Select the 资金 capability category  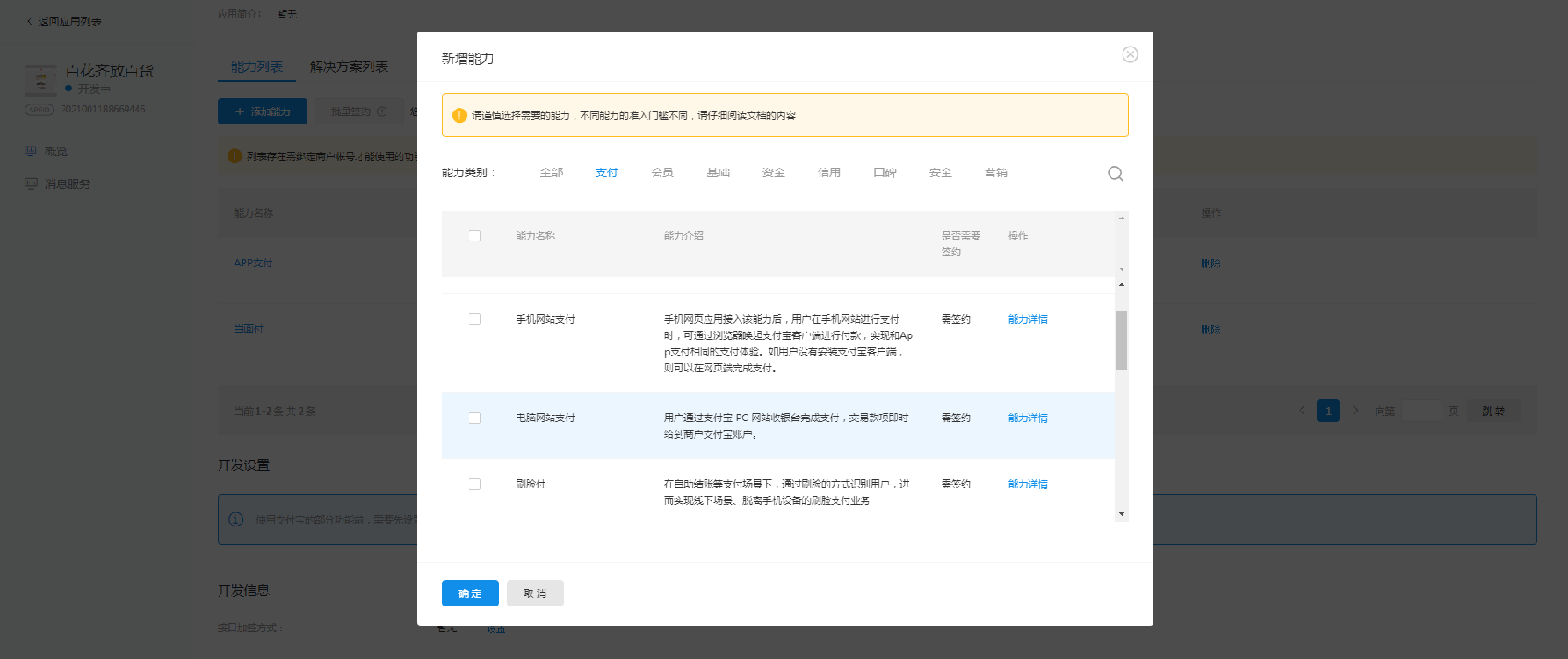tap(773, 173)
